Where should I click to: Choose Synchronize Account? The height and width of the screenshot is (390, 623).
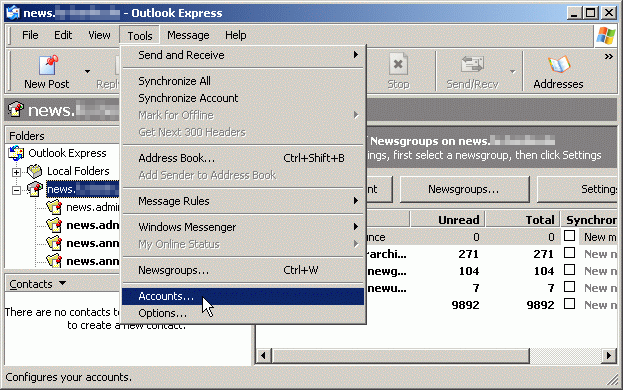(x=243, y=98)
